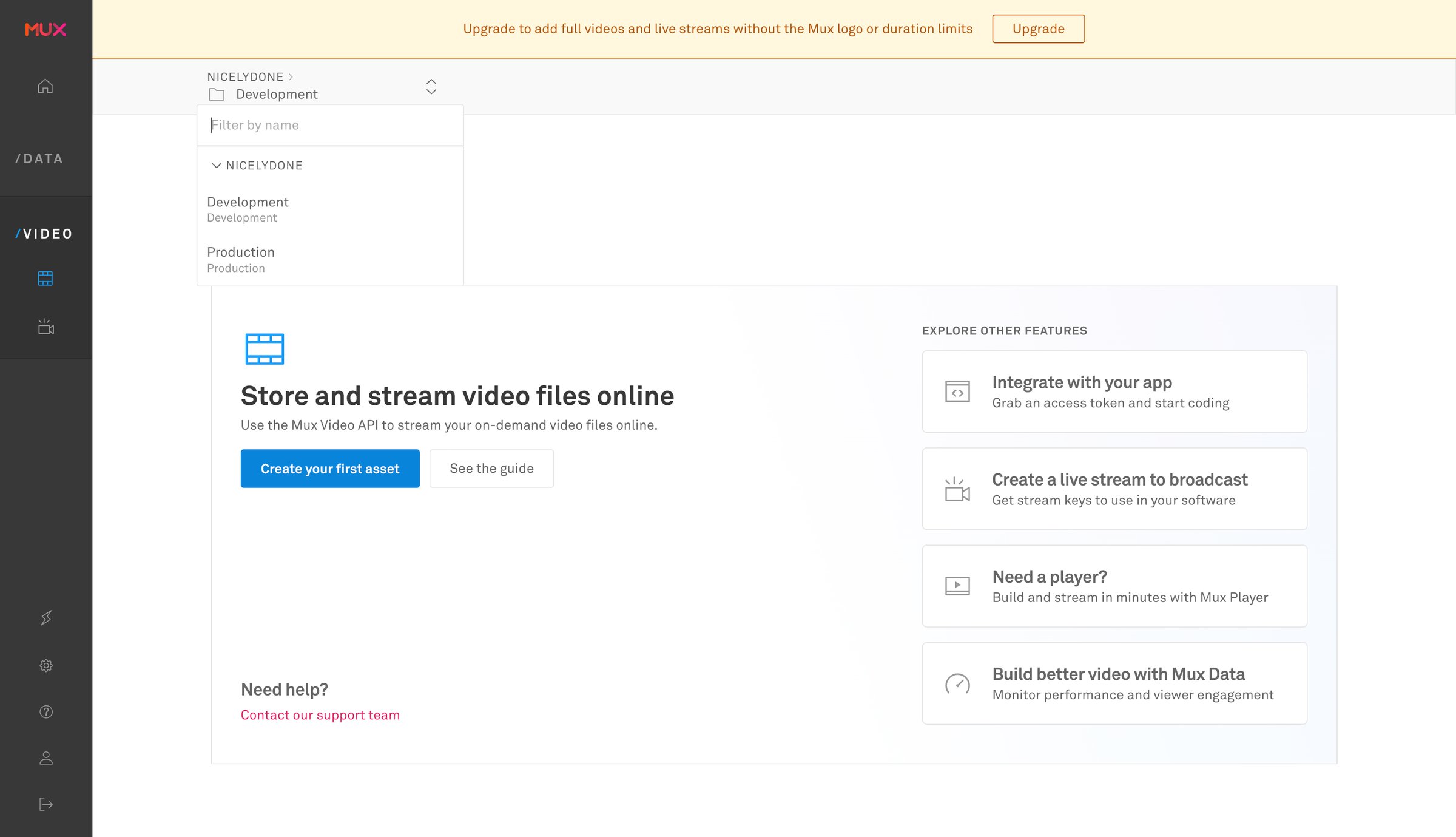The height and width of the screenshot is (837, 1456).
Task: Open the settings gear icon in sidebar
Action: 45,665
